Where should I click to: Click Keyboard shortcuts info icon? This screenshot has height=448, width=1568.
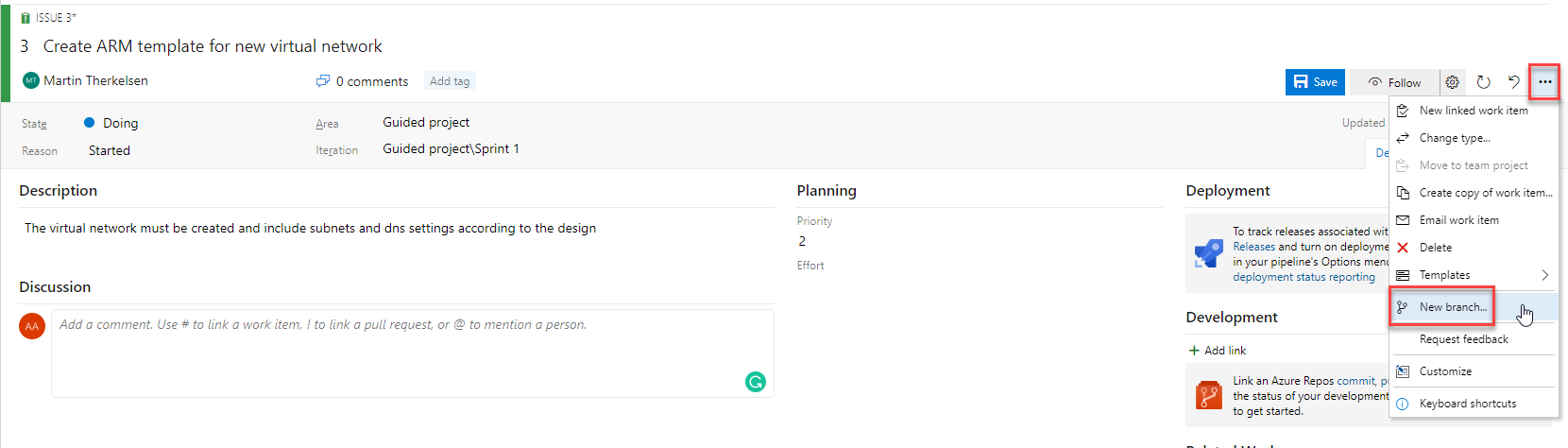point(1403,404)
